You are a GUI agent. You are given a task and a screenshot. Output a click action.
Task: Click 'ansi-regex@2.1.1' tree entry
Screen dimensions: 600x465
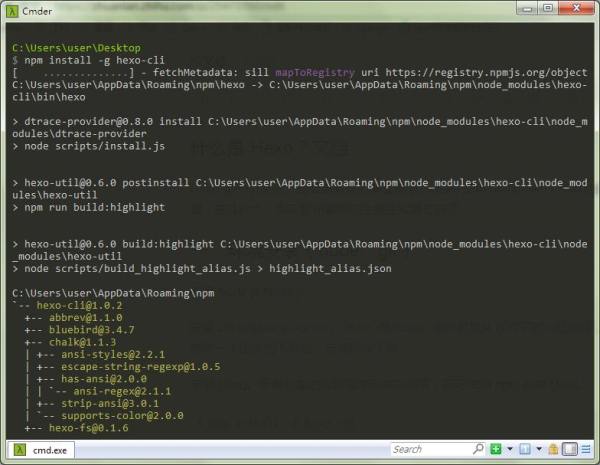coord(122,391)
